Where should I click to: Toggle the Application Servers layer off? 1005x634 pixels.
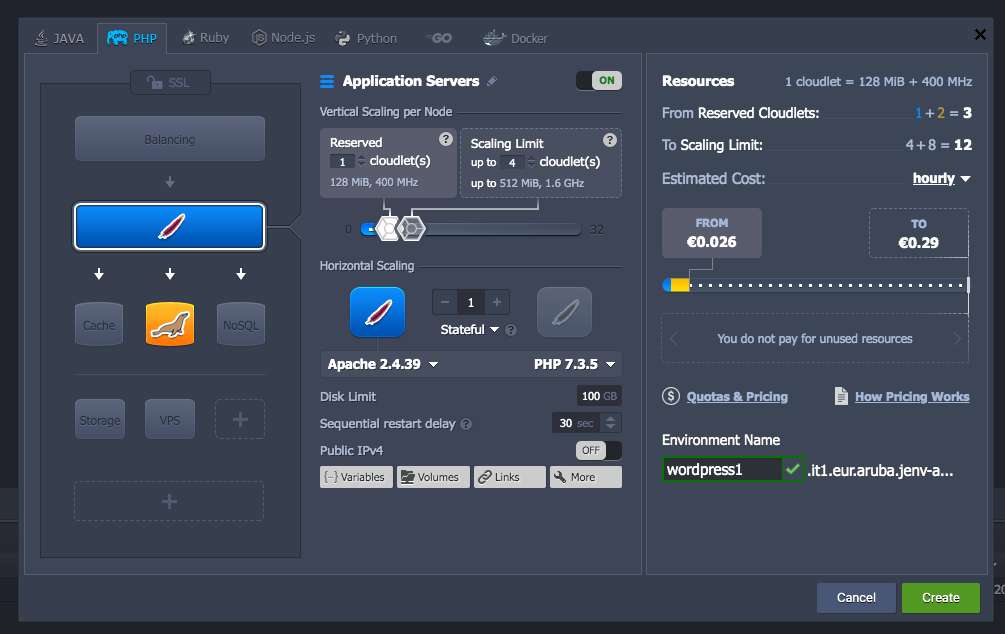(x=598, y=80)
